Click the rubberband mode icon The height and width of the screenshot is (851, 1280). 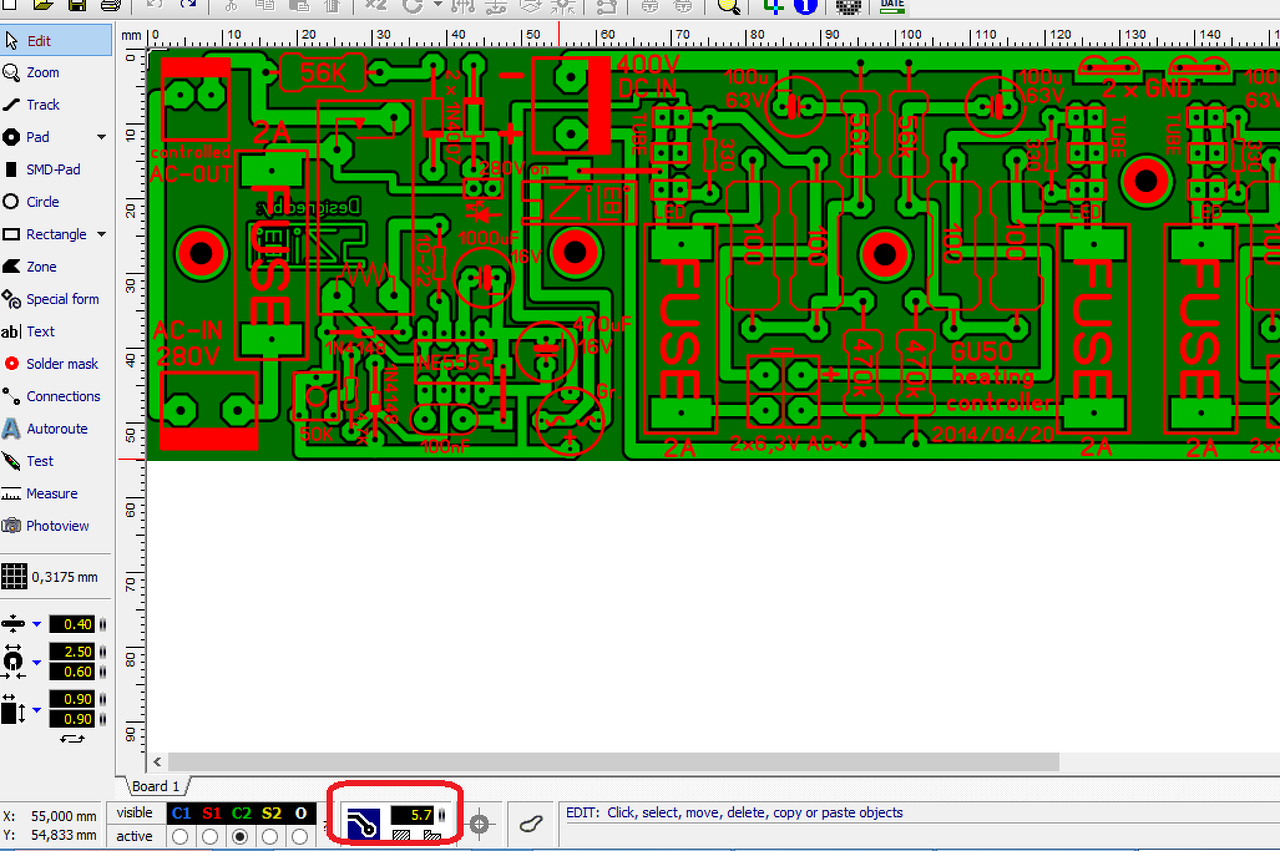tap(532, 824)
